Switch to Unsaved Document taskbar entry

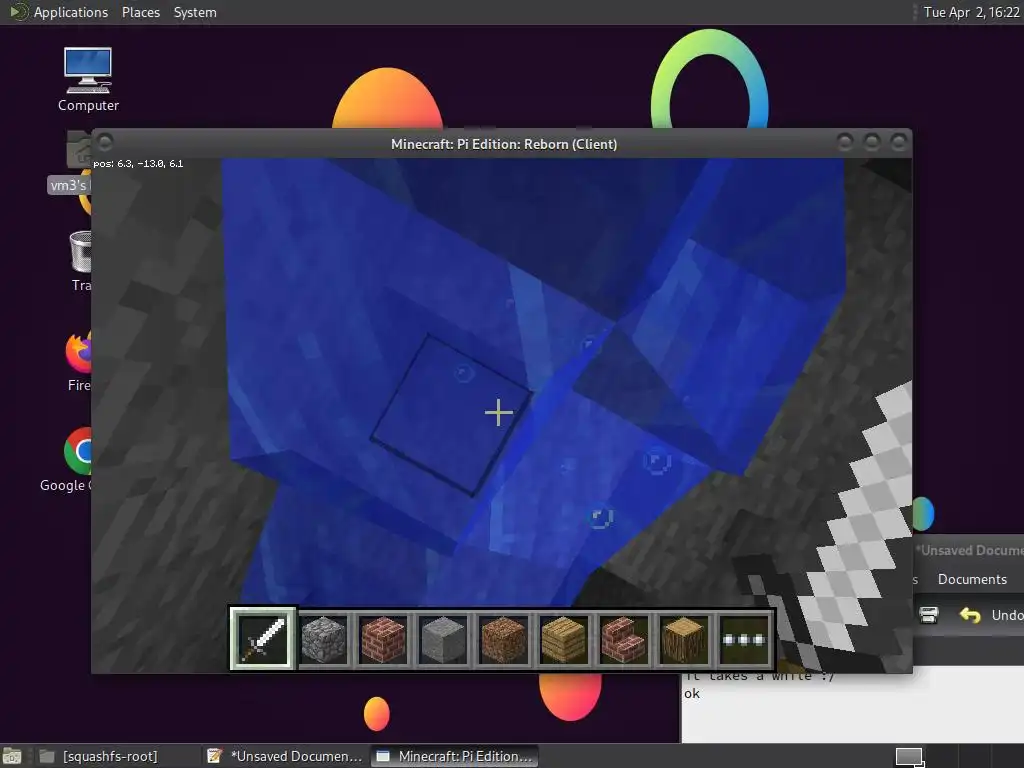(x=285, y=756)
